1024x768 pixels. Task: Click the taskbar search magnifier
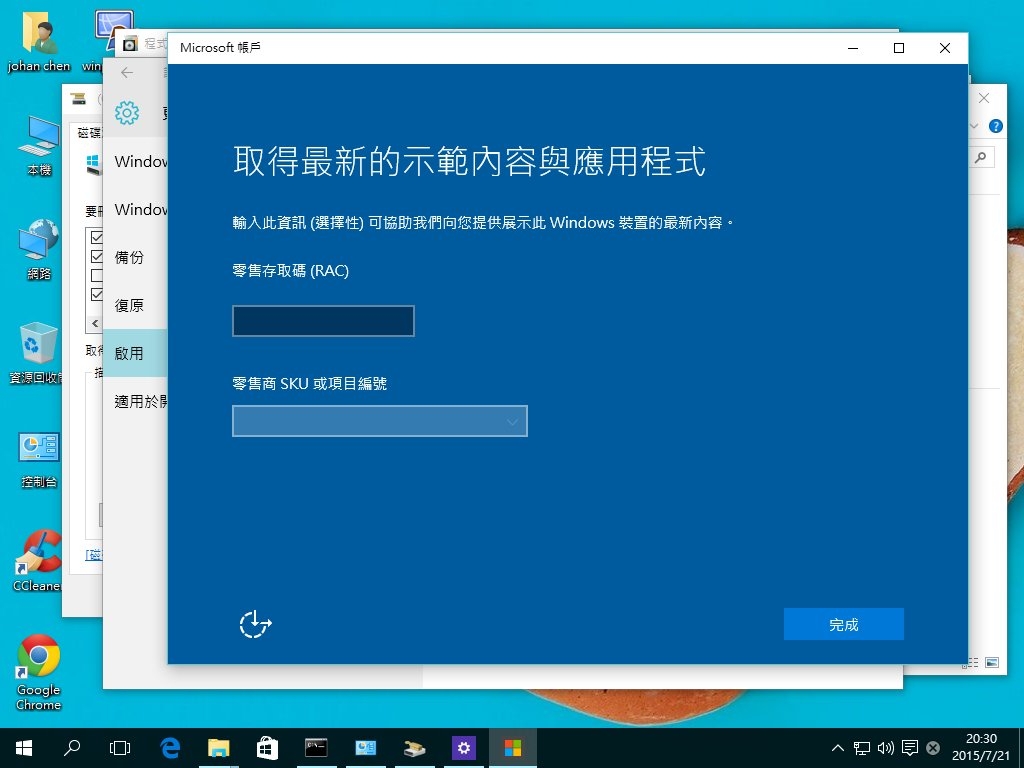[x=72, y=748]
